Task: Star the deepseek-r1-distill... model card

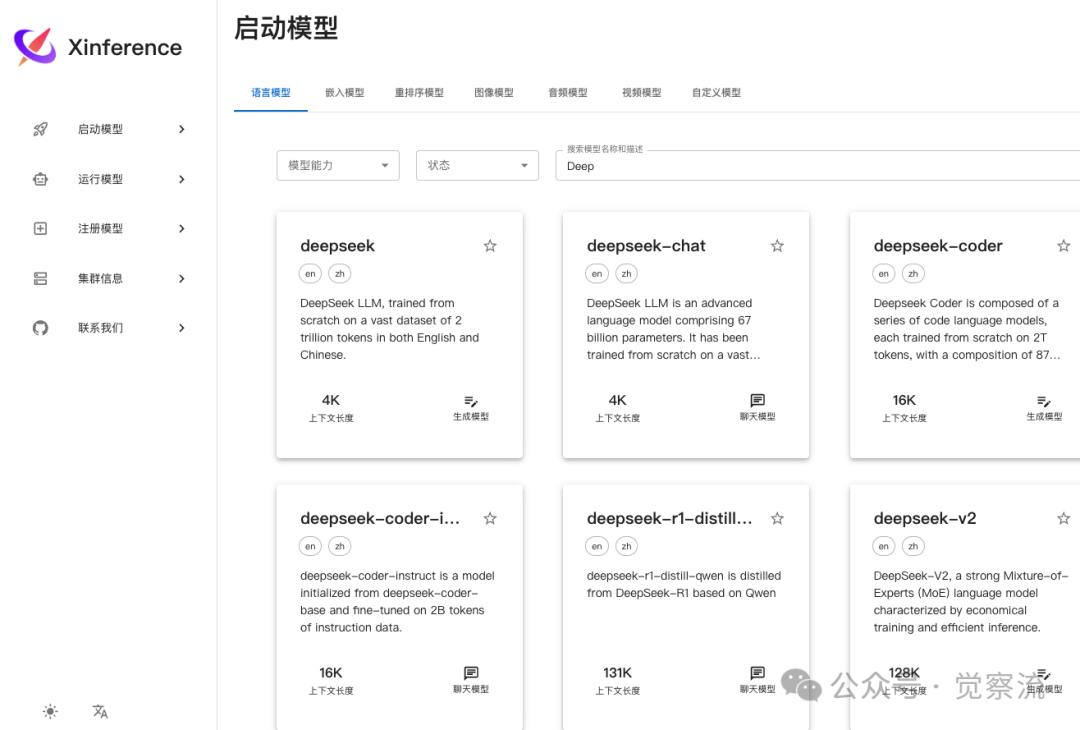Action: (777, 519)
